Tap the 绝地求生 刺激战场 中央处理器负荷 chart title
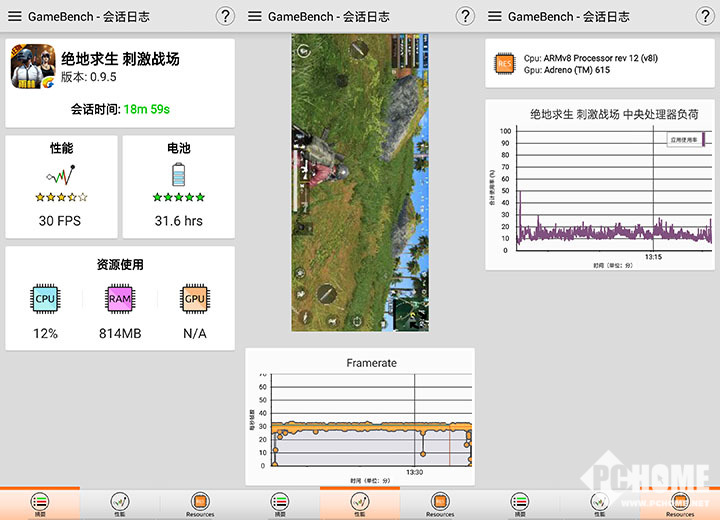Image resolution: width=720 pixels, height=520 pixels. (614, 114)
